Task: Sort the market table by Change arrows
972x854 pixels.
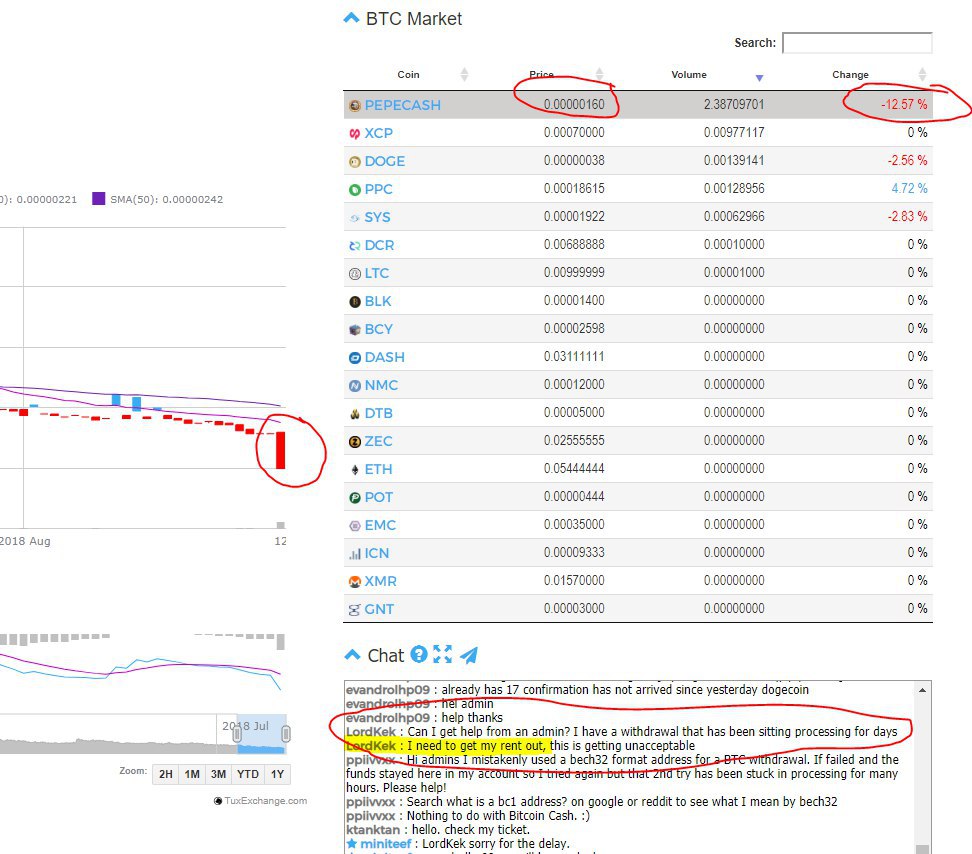Action: [922, 75]
